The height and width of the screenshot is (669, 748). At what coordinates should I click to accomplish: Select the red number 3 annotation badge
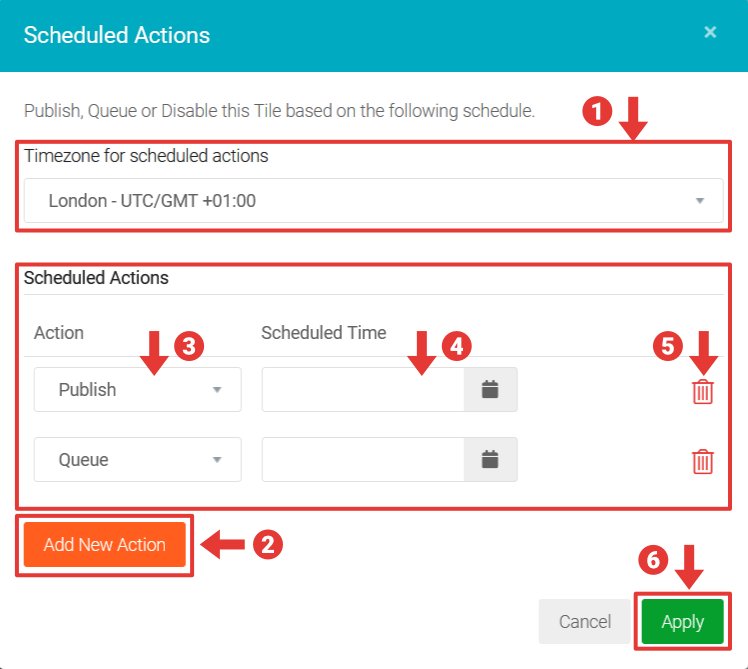click(189, 345)
